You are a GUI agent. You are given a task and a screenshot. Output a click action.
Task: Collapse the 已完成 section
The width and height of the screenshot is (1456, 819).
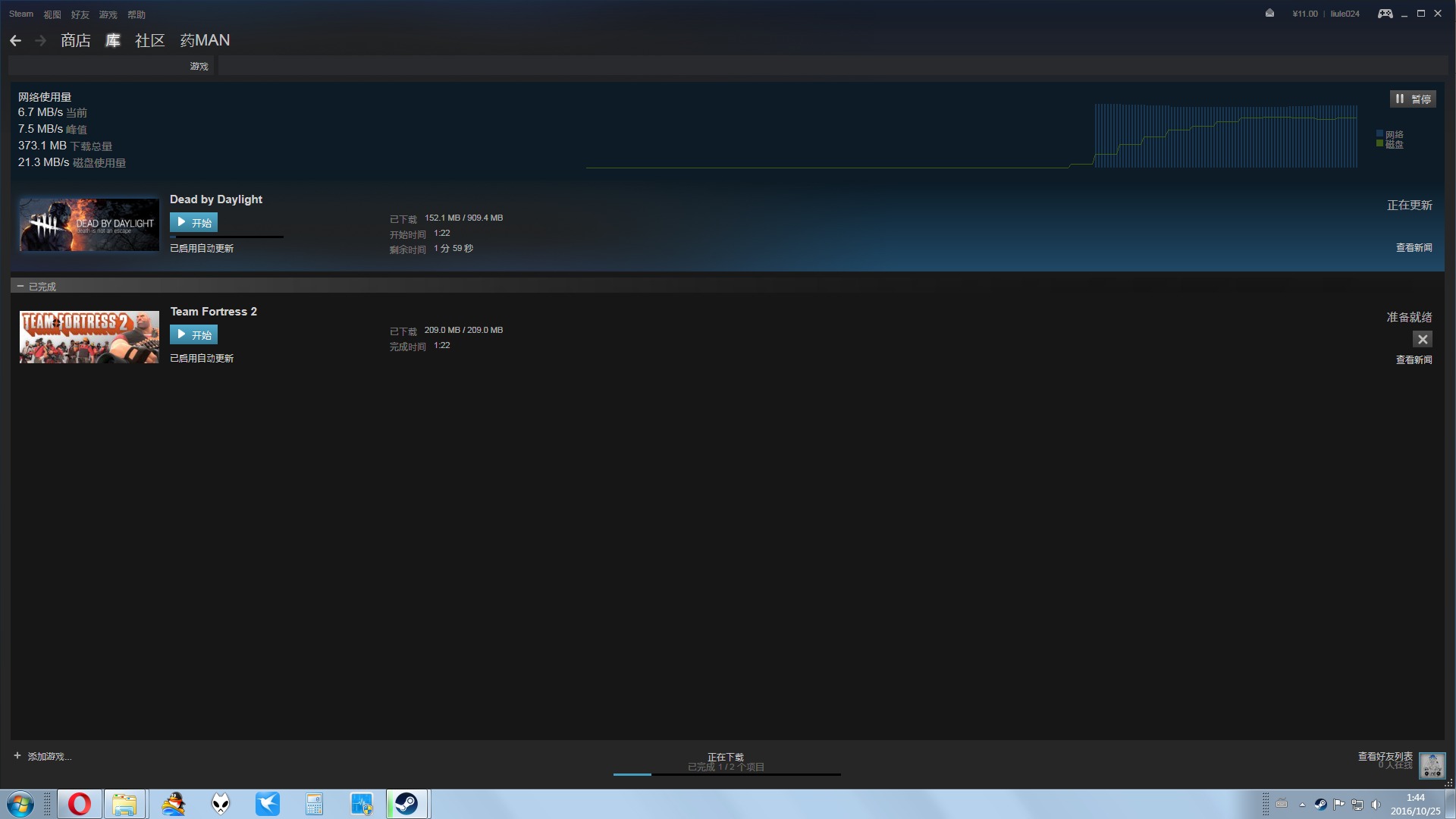point(20,286)
